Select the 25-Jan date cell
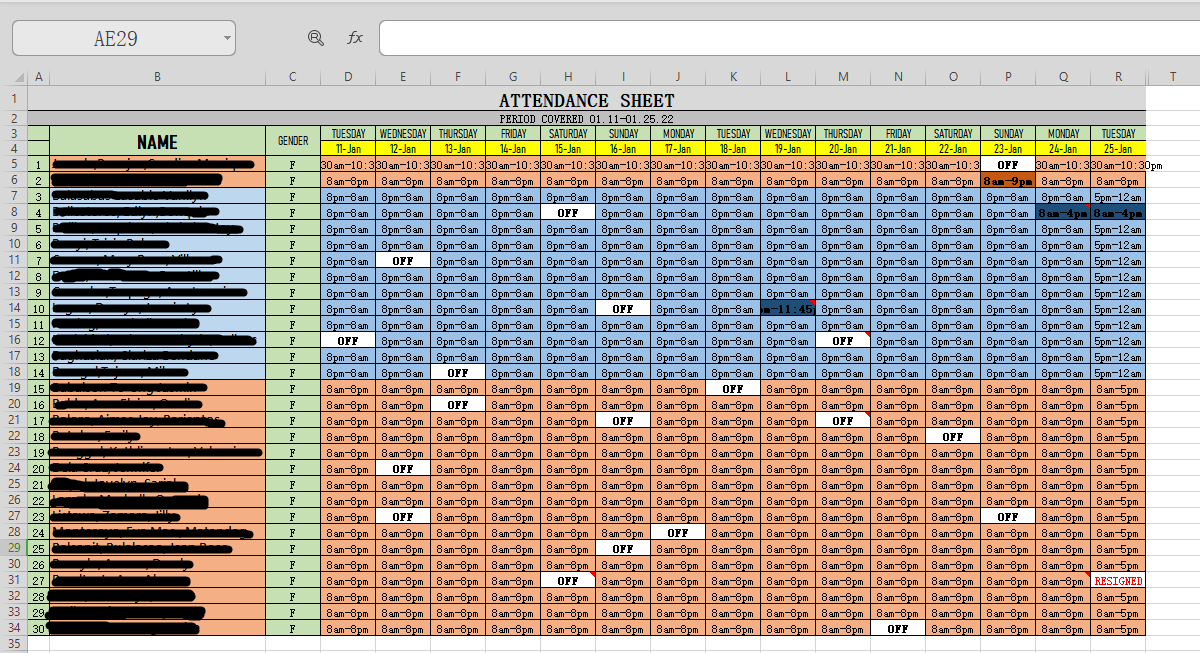This screenshot has height=653, width=1200. point(1118,148)
